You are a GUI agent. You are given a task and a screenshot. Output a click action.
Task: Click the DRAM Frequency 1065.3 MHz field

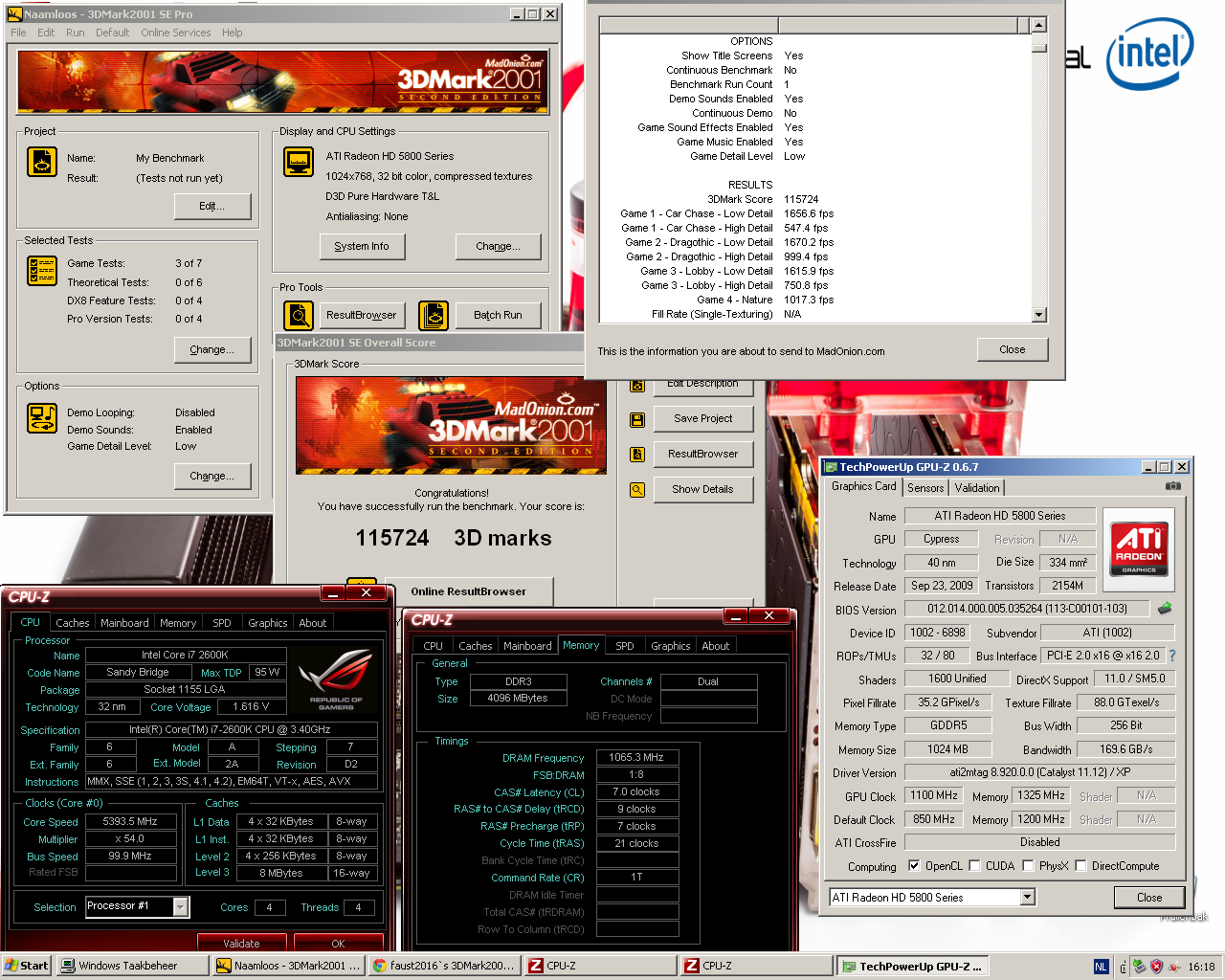pyautogui.click(x=636, y=757)
